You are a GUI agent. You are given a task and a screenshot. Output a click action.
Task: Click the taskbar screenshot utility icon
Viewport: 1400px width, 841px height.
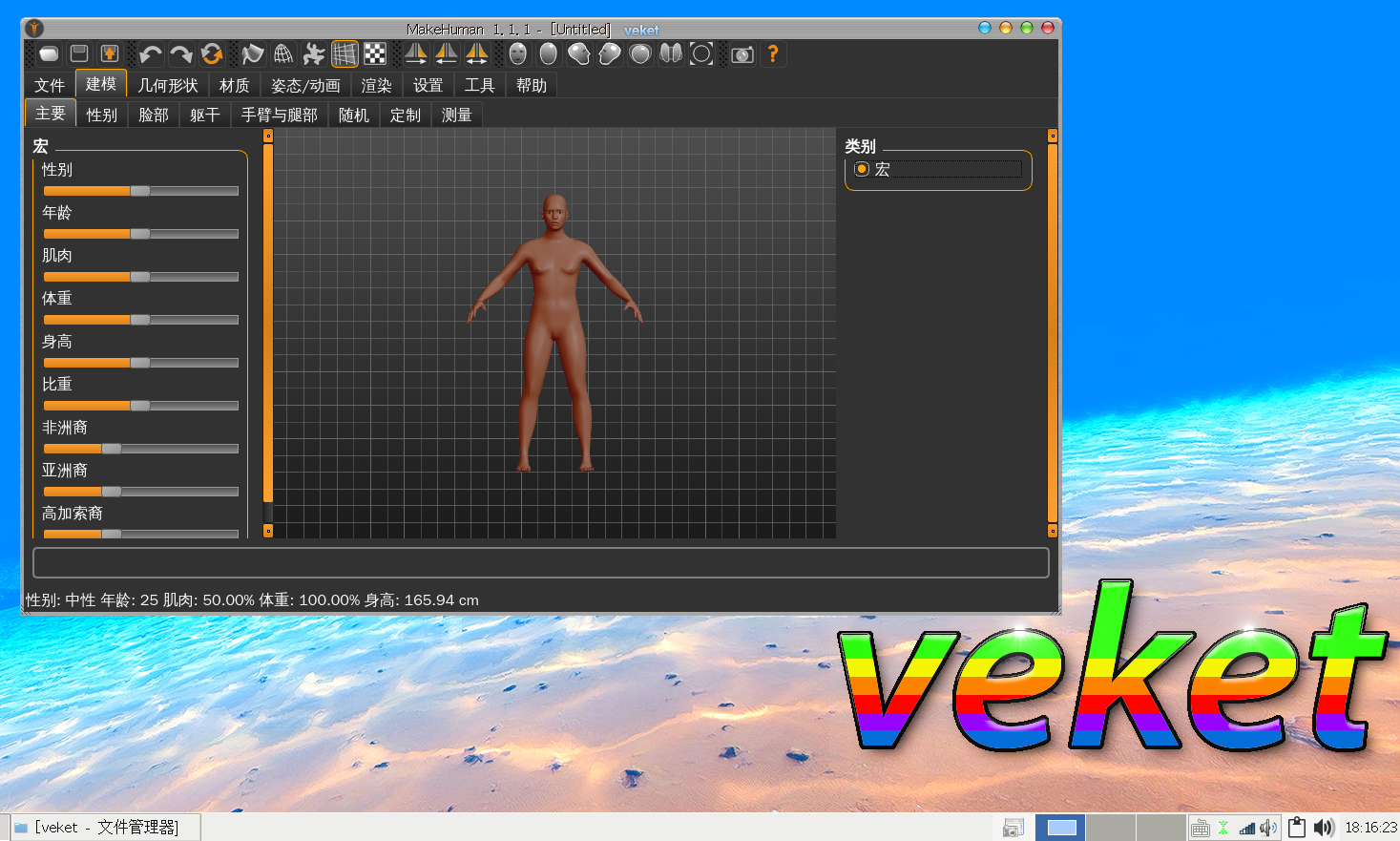pos(1013,828)
